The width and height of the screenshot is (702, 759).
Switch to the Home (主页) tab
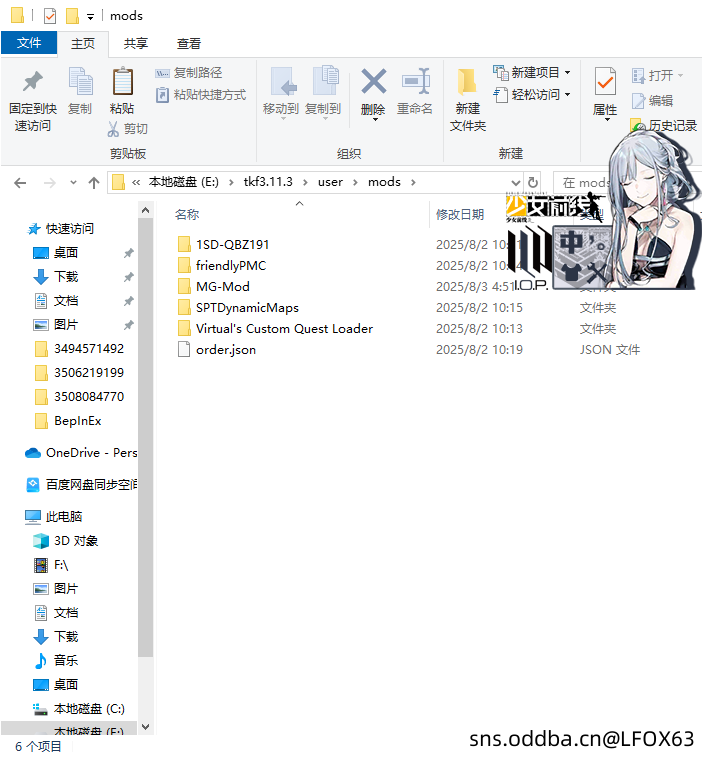(83, 44)
